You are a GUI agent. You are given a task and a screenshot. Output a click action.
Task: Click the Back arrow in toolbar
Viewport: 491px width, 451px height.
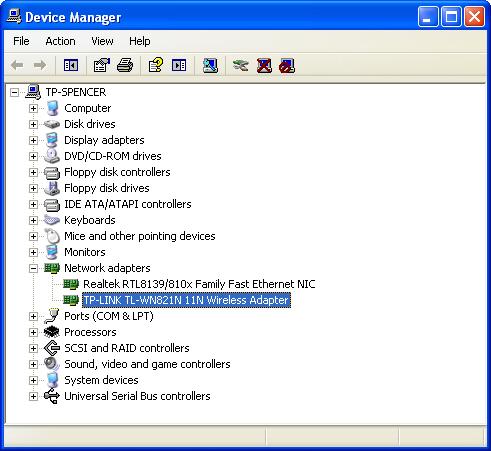[x=17, y=65]
